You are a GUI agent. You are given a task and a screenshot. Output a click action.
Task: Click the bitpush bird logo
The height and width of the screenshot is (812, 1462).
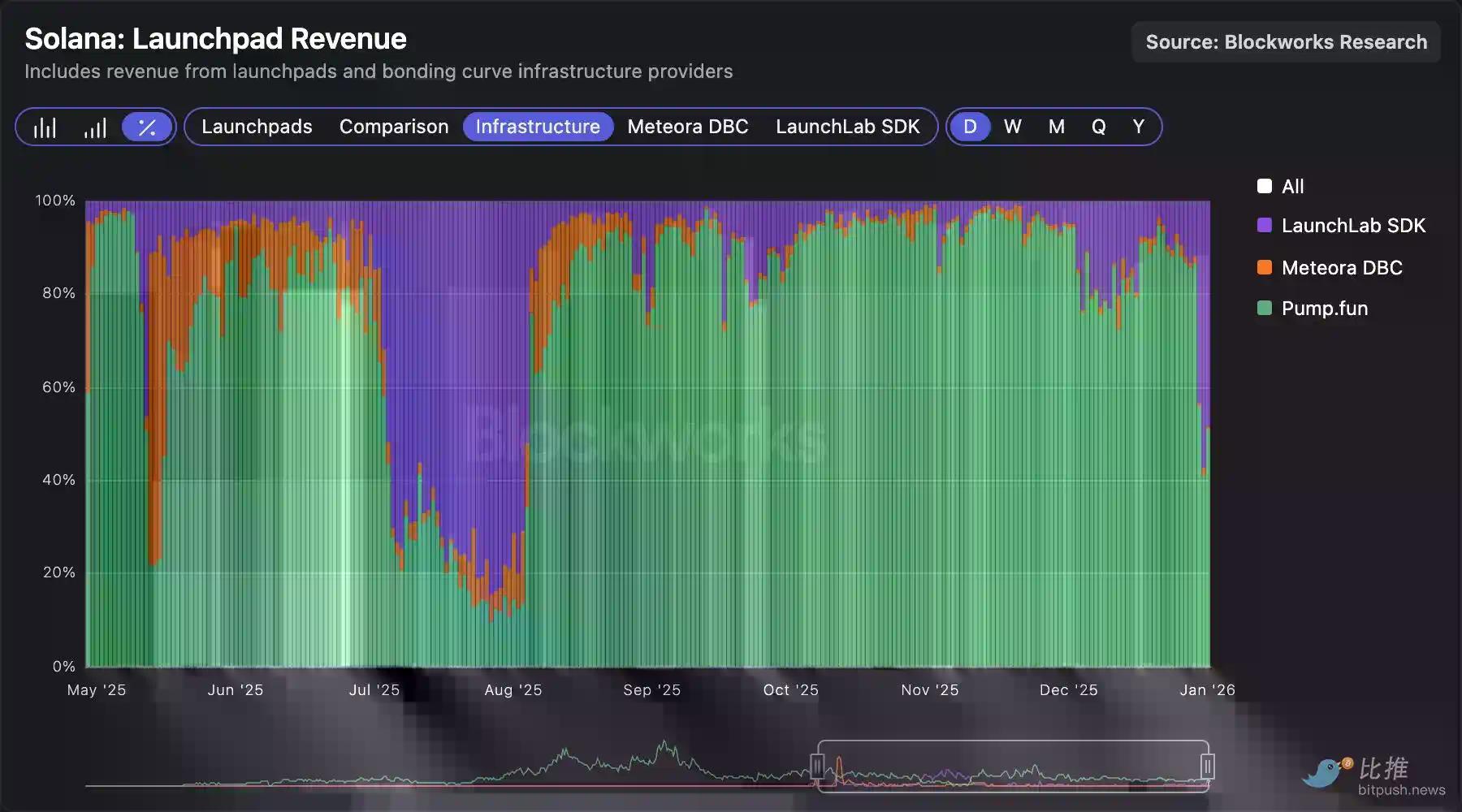point(1326,772)
